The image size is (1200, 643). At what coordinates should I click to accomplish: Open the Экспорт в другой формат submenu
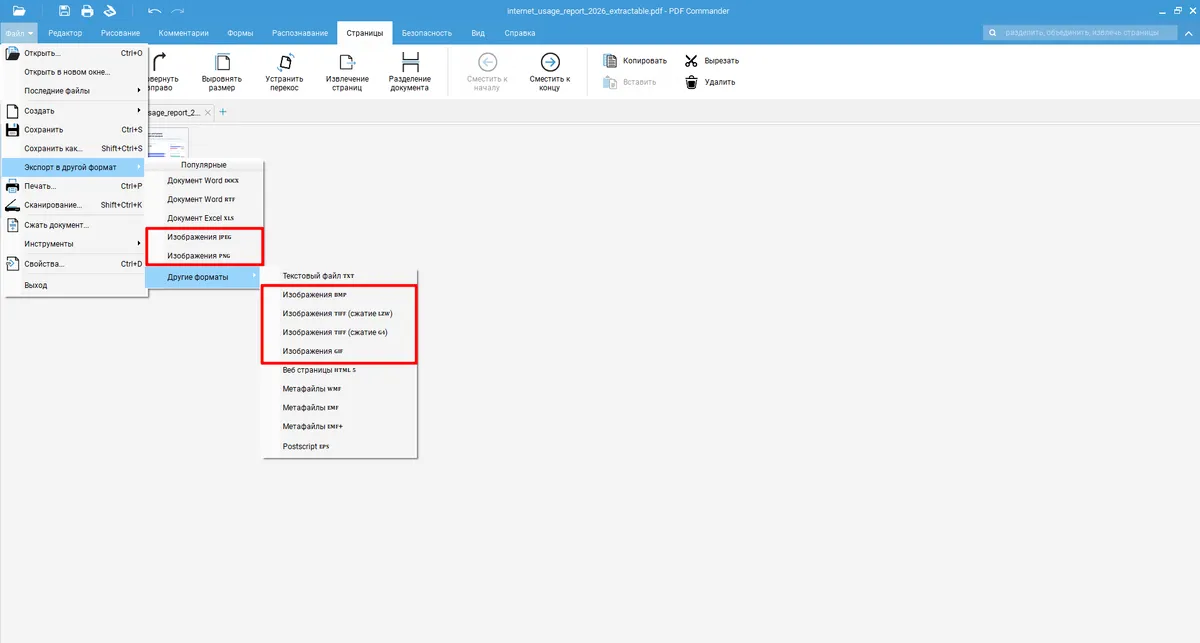(74, 167)
